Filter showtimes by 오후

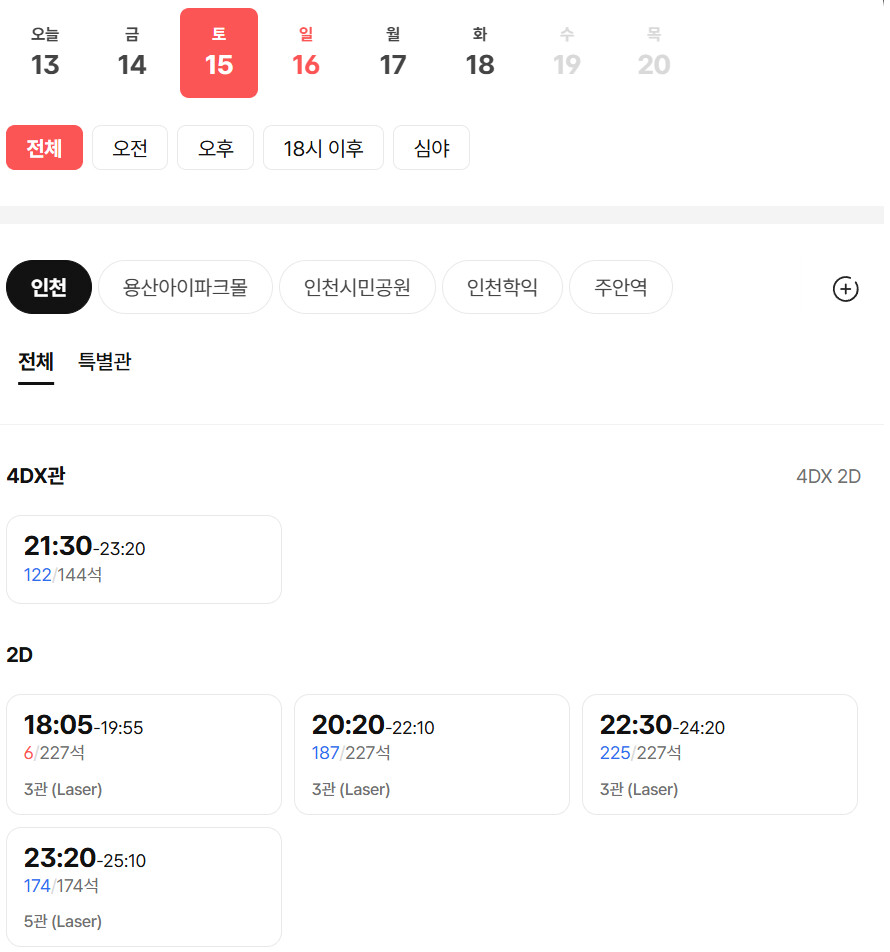pyautogui.click(x=215, y=148)
